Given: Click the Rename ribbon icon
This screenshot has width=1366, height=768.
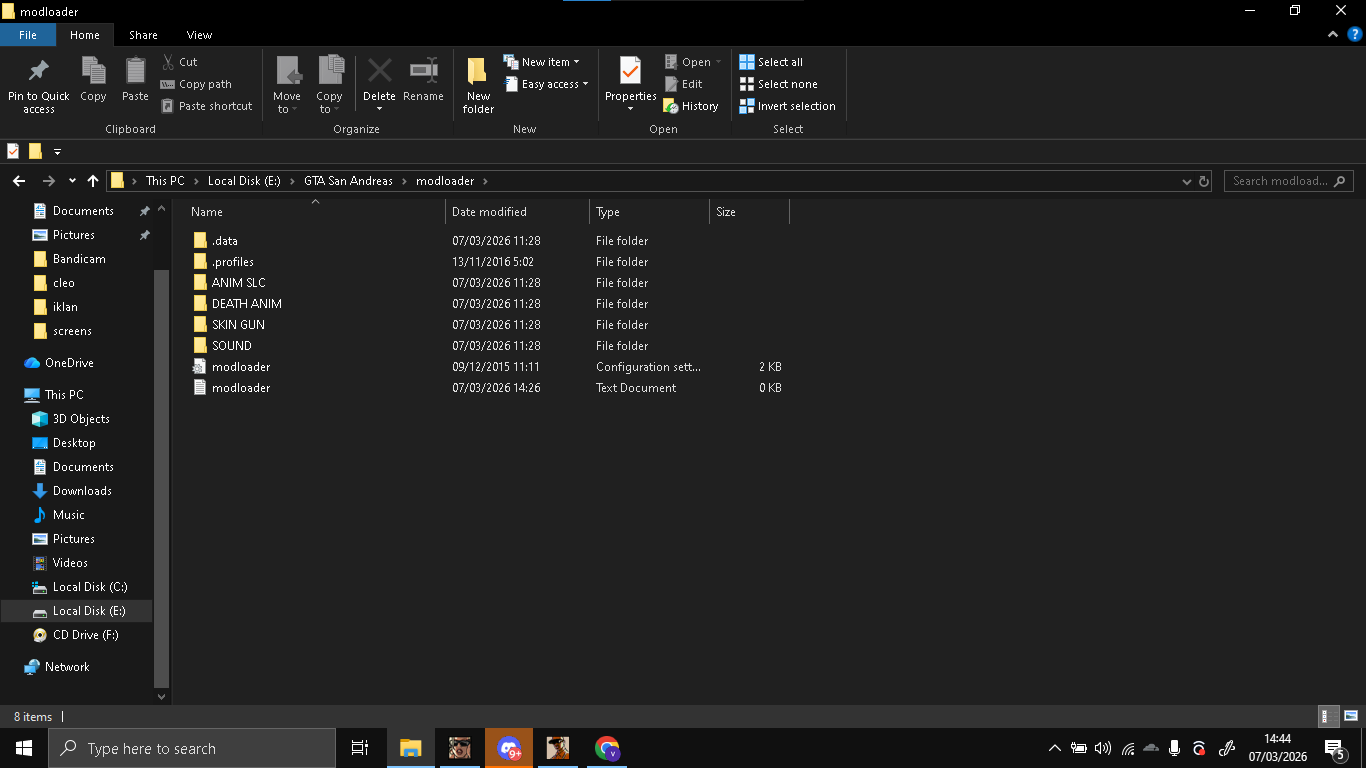Looking at the screenshot, I should 423,70.
